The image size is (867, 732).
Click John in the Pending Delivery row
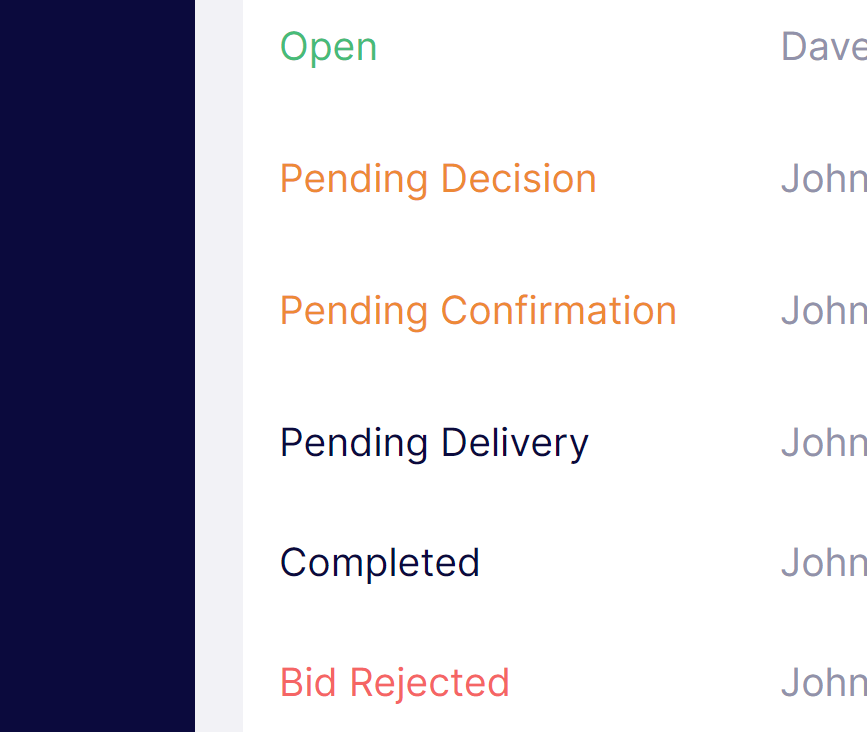coord(824,443)
